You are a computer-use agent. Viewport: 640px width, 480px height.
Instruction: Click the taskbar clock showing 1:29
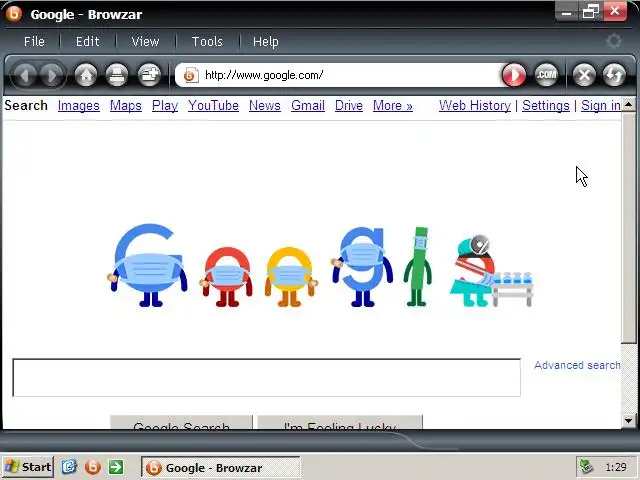pyautogui.click(x=616, y=467)
